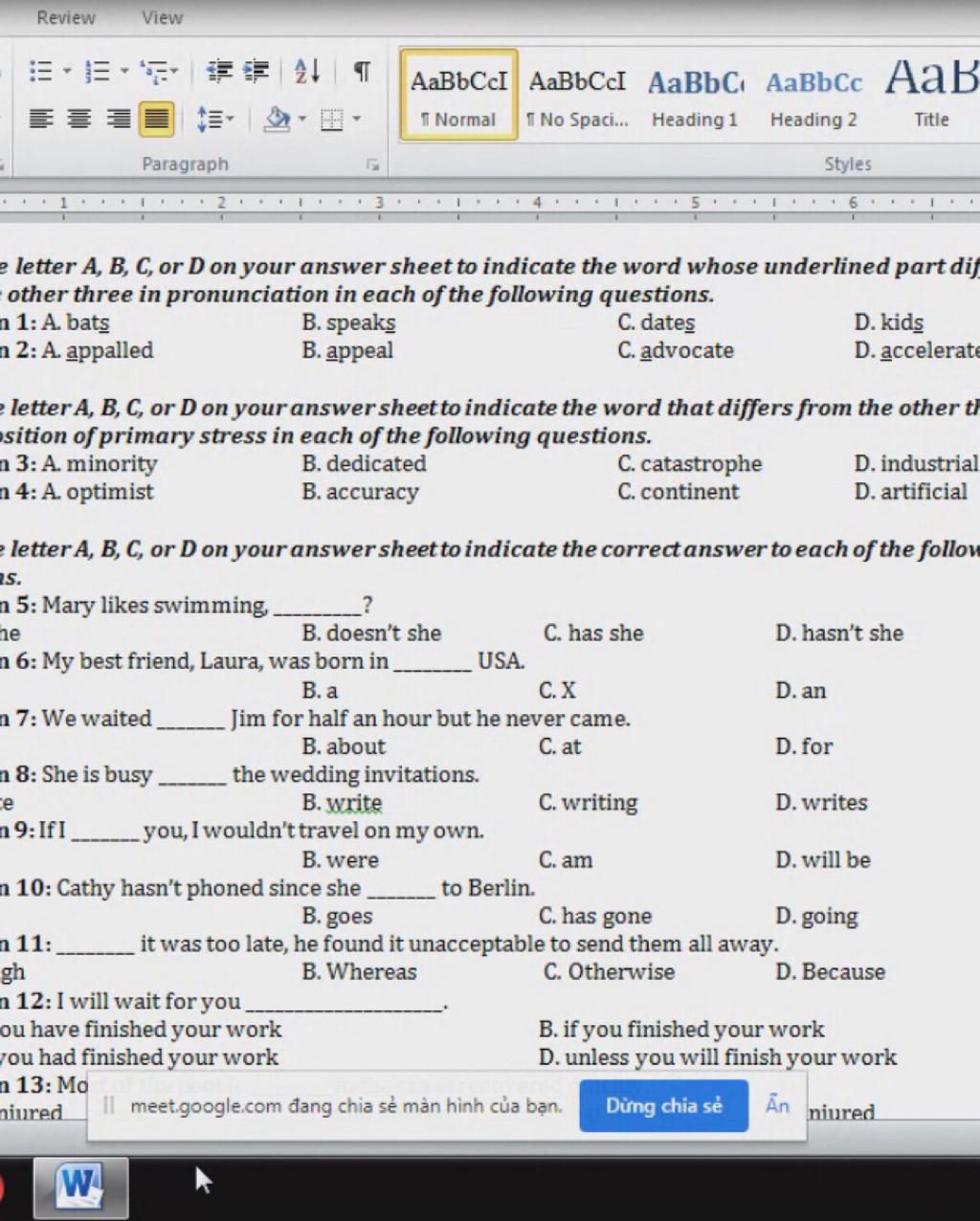Viewport: 980px width, 1221px height.
Task: Apply the Title style
Action: click(931, 95)
